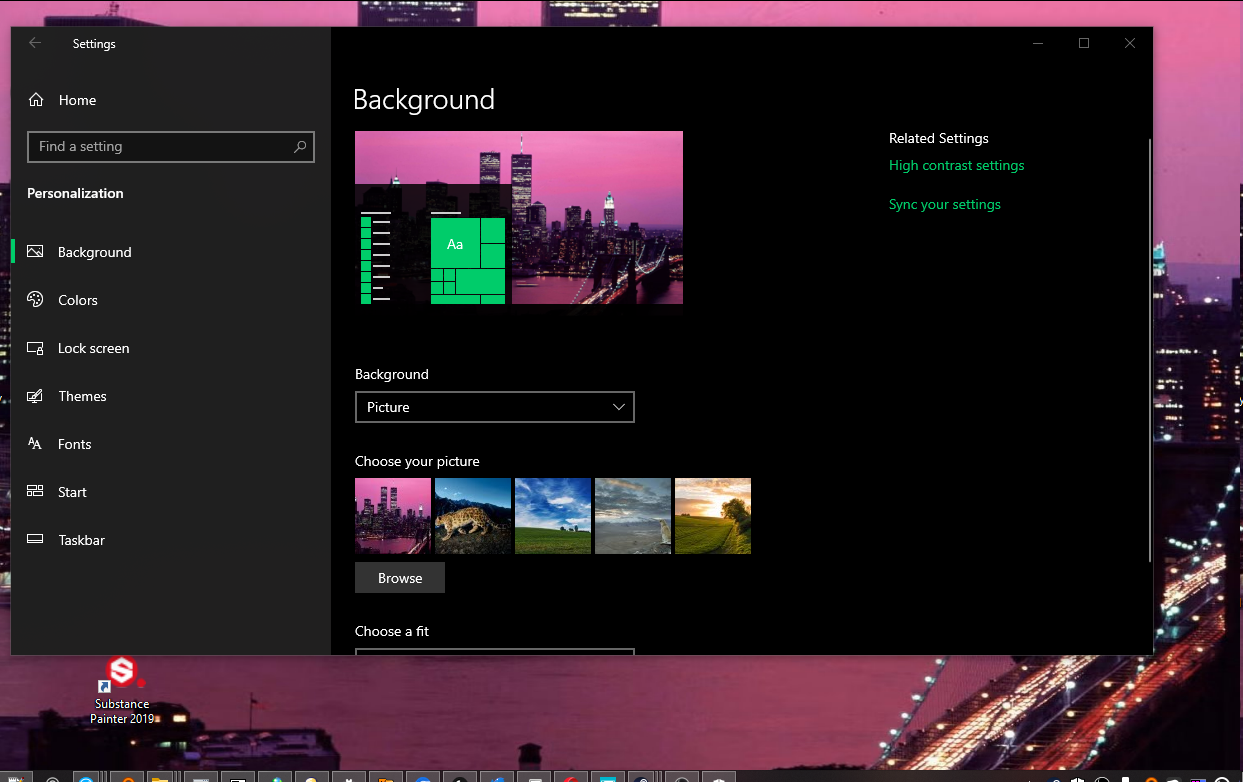Minimize the Settings window
The height and width of the screenshot is (782, 1243).
pos(1038,43)
